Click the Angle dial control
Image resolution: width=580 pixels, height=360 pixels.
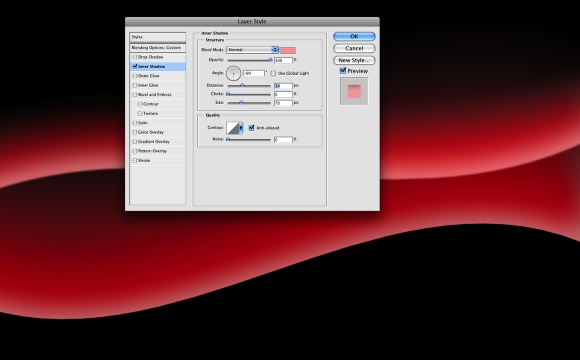(x=233, y=73)
